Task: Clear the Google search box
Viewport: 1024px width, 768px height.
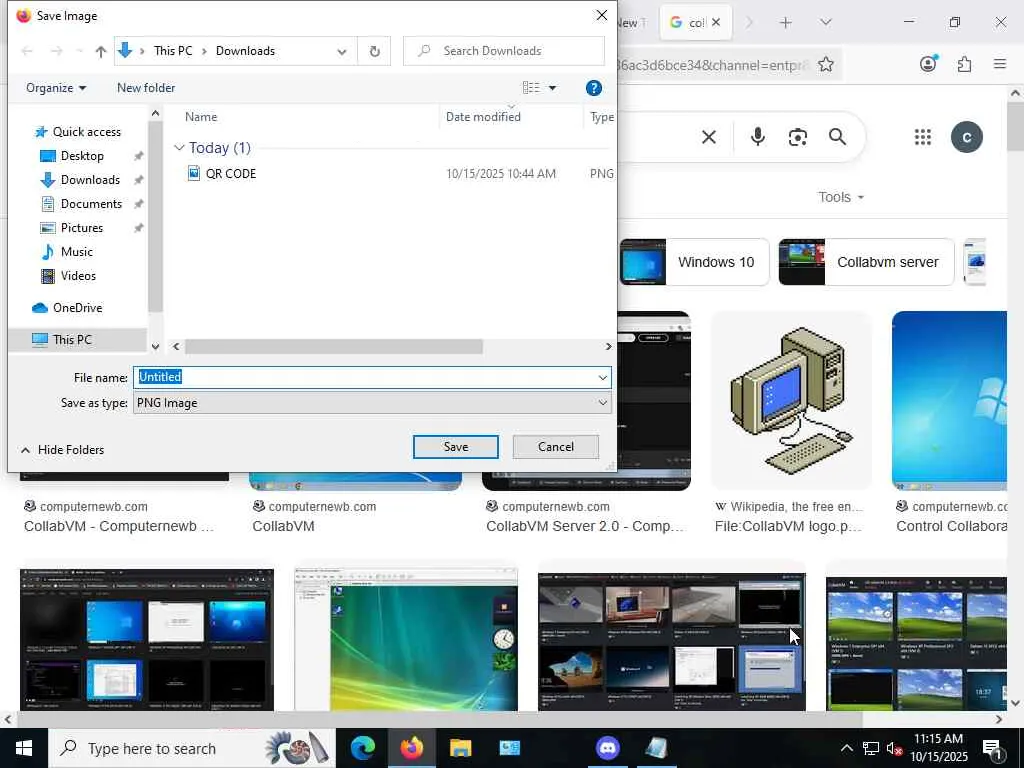Action: point(709,137)
